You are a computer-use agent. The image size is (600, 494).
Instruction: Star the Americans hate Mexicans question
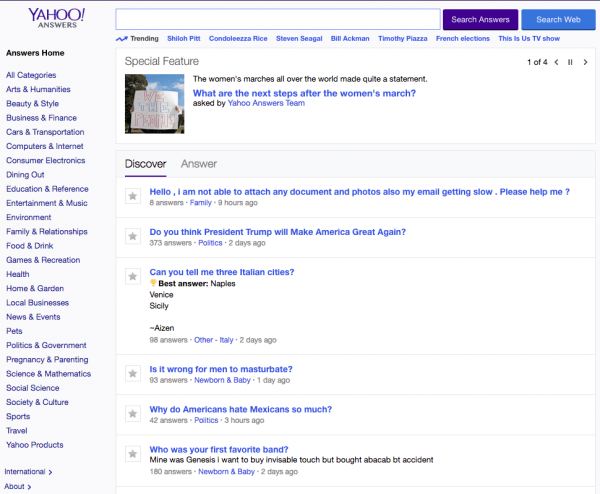pos(133,414)
